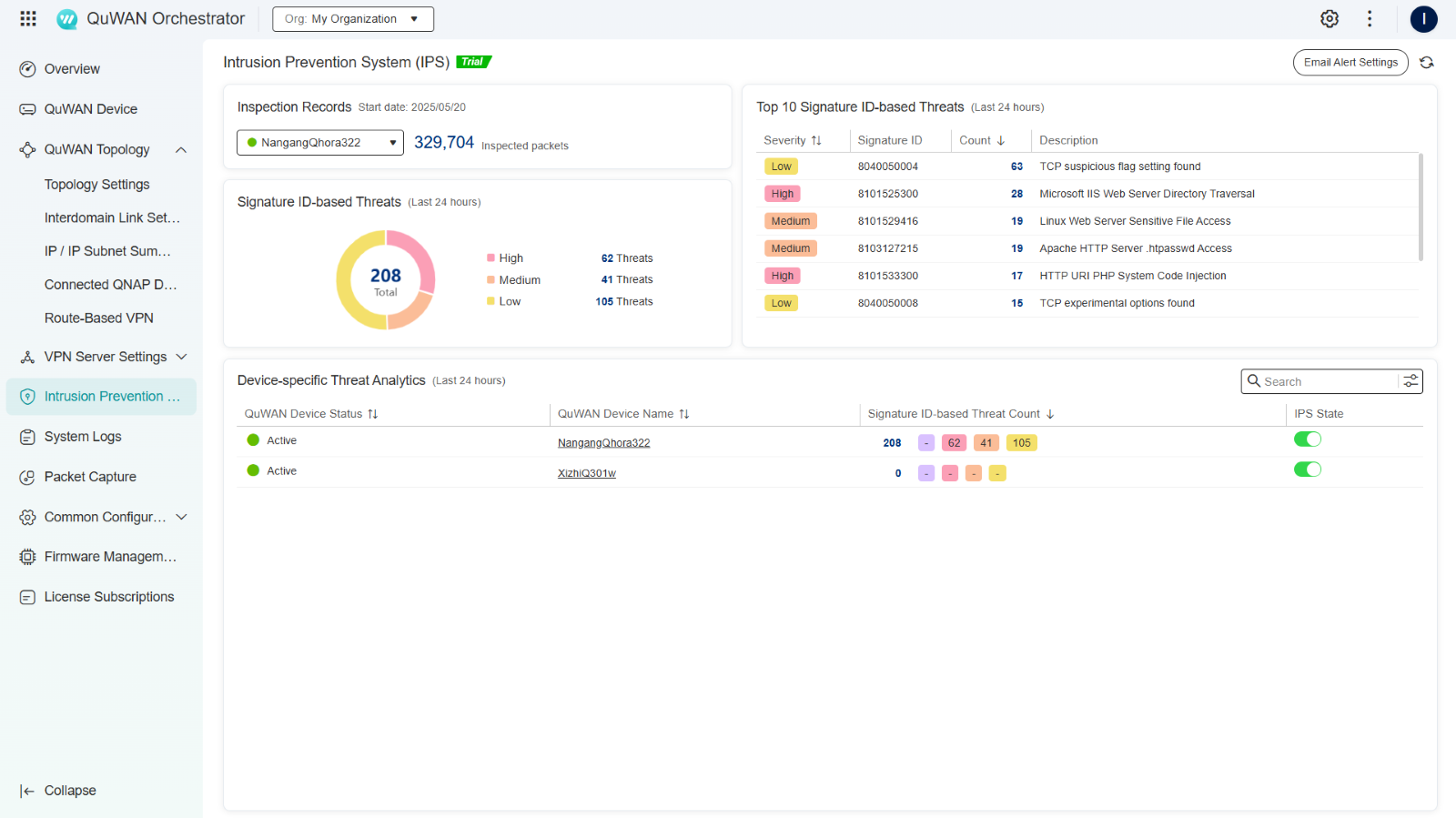Click Apache HTTP Server .htpasswd Access
The image size is (1456, 818).
tap(1136, 248)
